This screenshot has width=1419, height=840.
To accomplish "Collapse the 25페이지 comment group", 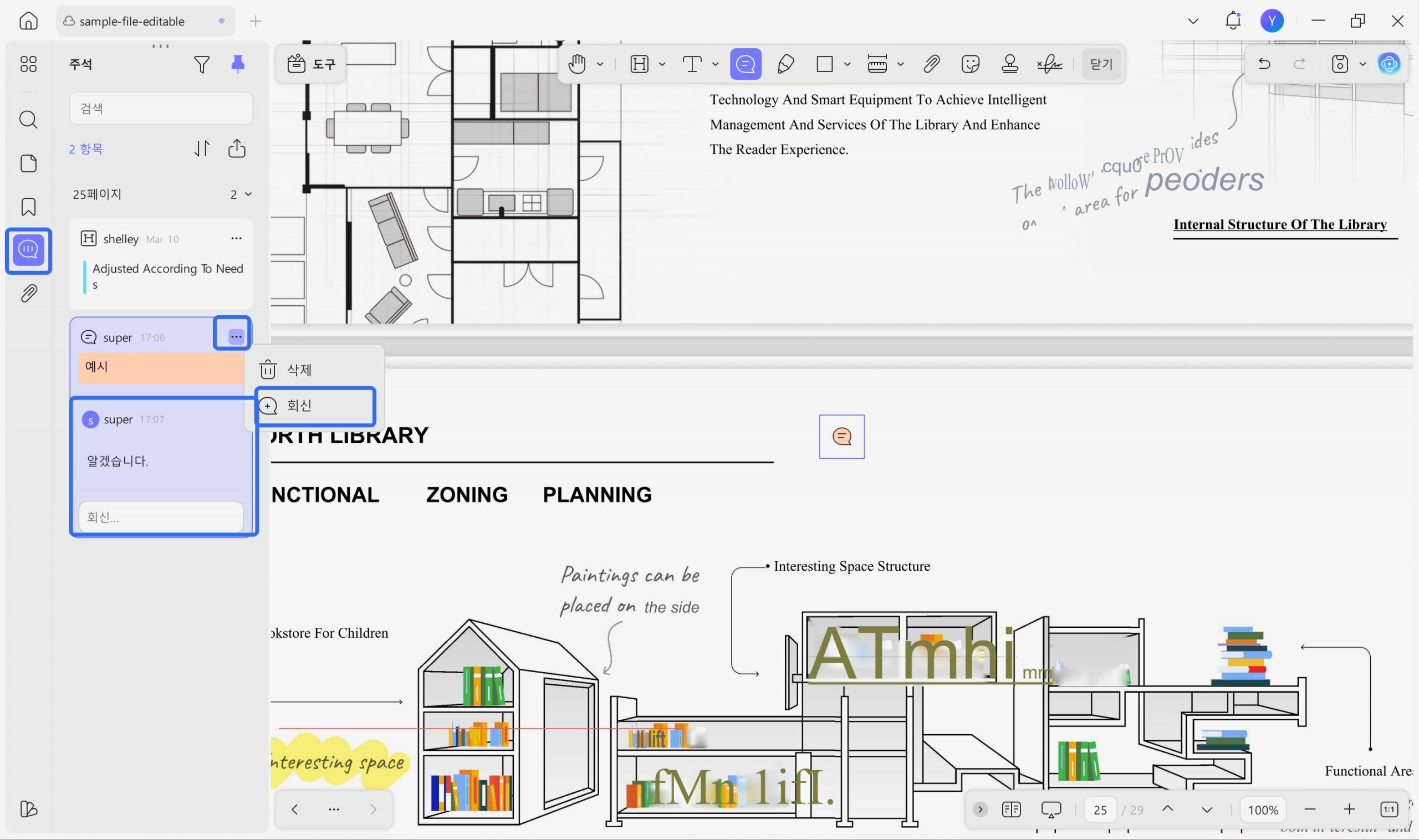I will pyautogui.click(x=248, y=194).
